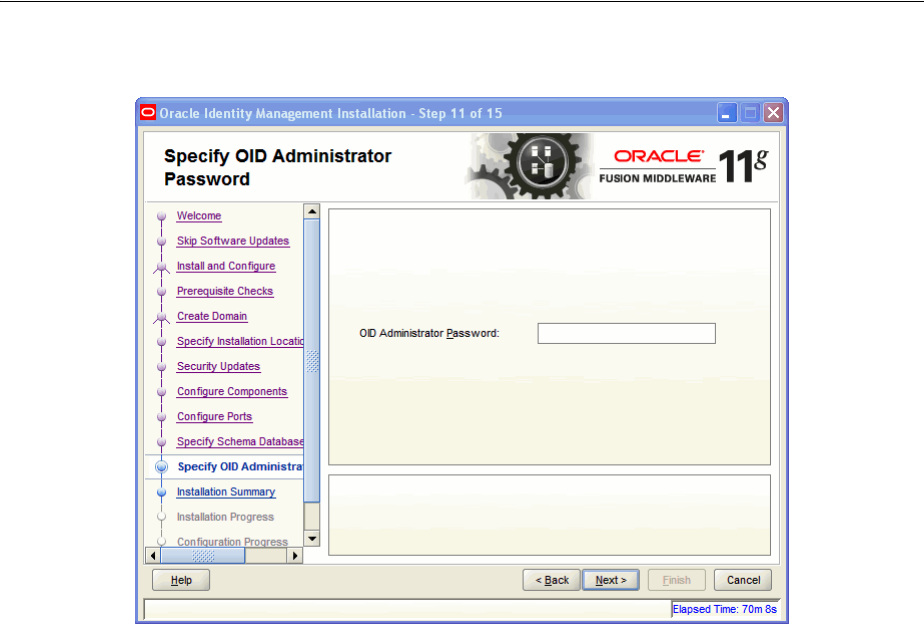Click the down arrow of sidebar scrollbar
Image resolution: width=924 pixels, height=624 pixels.
(312, 539)
